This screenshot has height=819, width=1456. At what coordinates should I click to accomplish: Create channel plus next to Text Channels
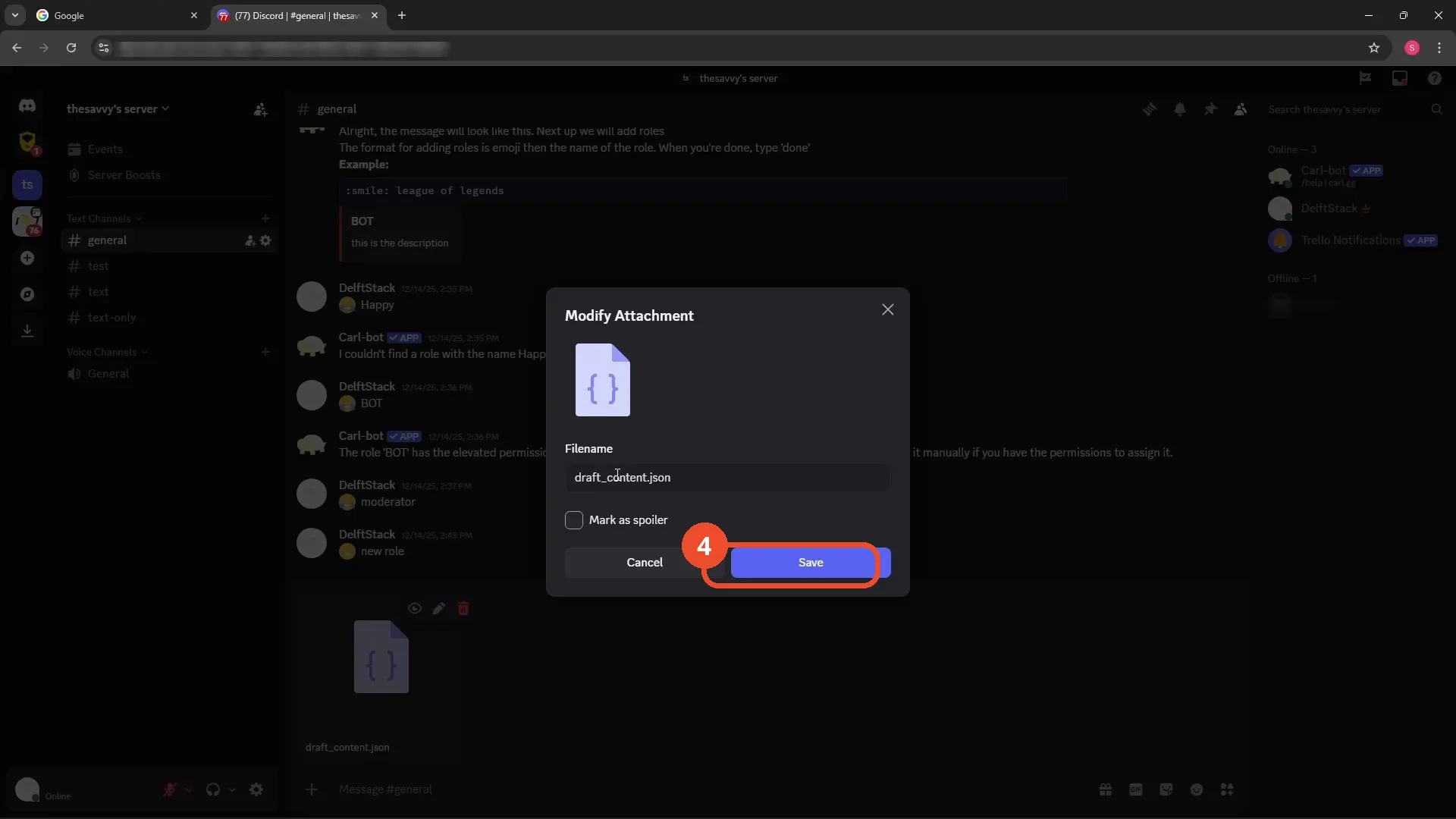[x=265, y=218]
